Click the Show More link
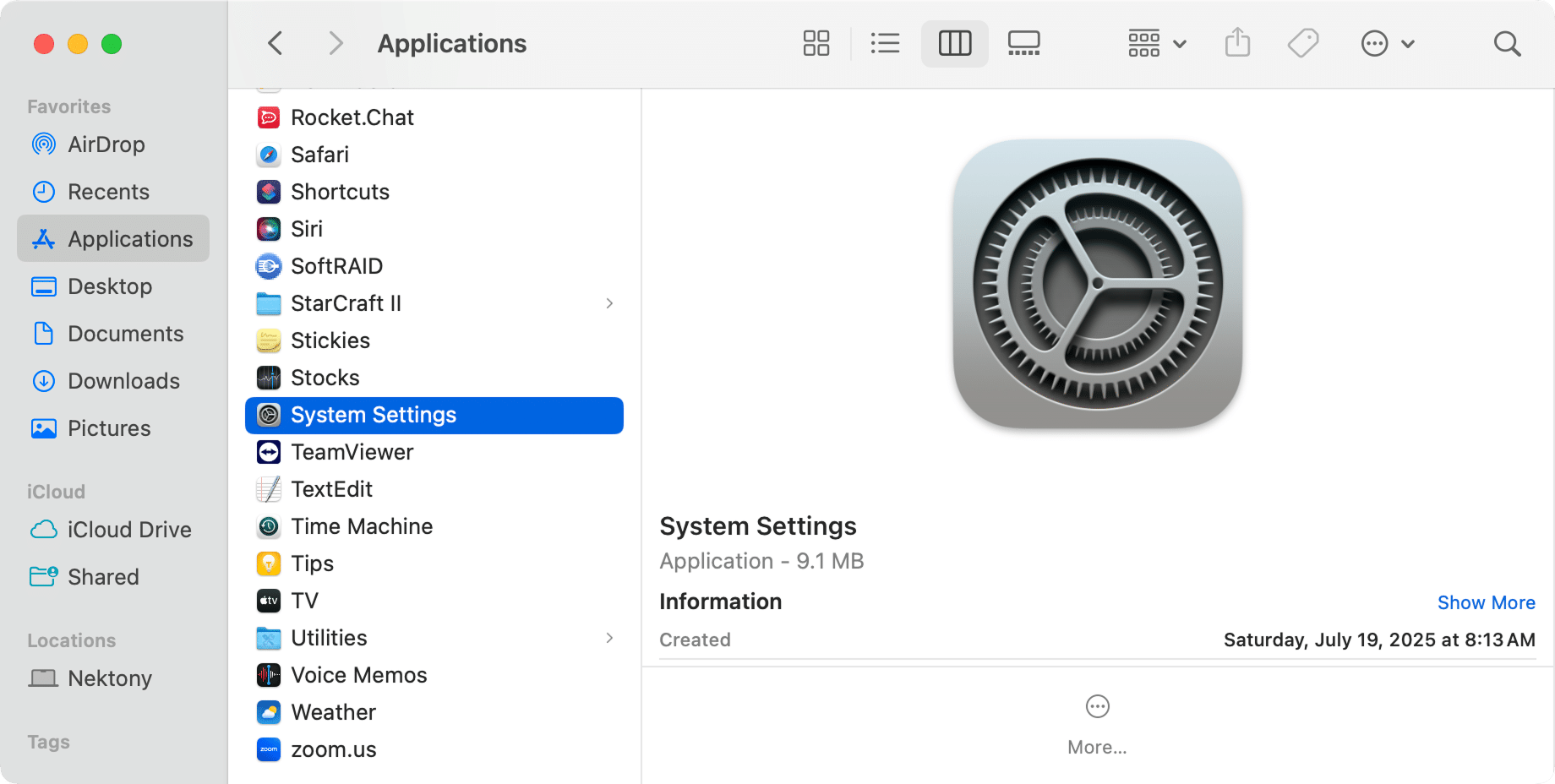 point(1486,602)
